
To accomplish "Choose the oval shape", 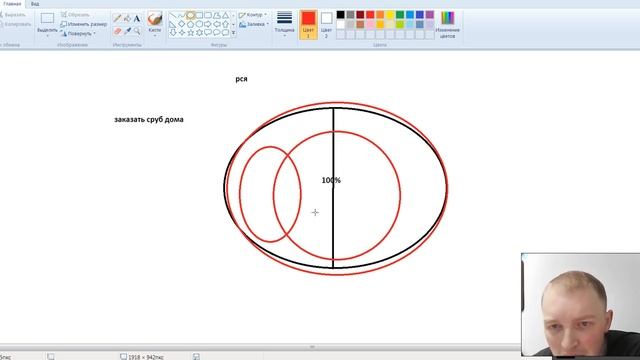I will [x=191, y=16].
